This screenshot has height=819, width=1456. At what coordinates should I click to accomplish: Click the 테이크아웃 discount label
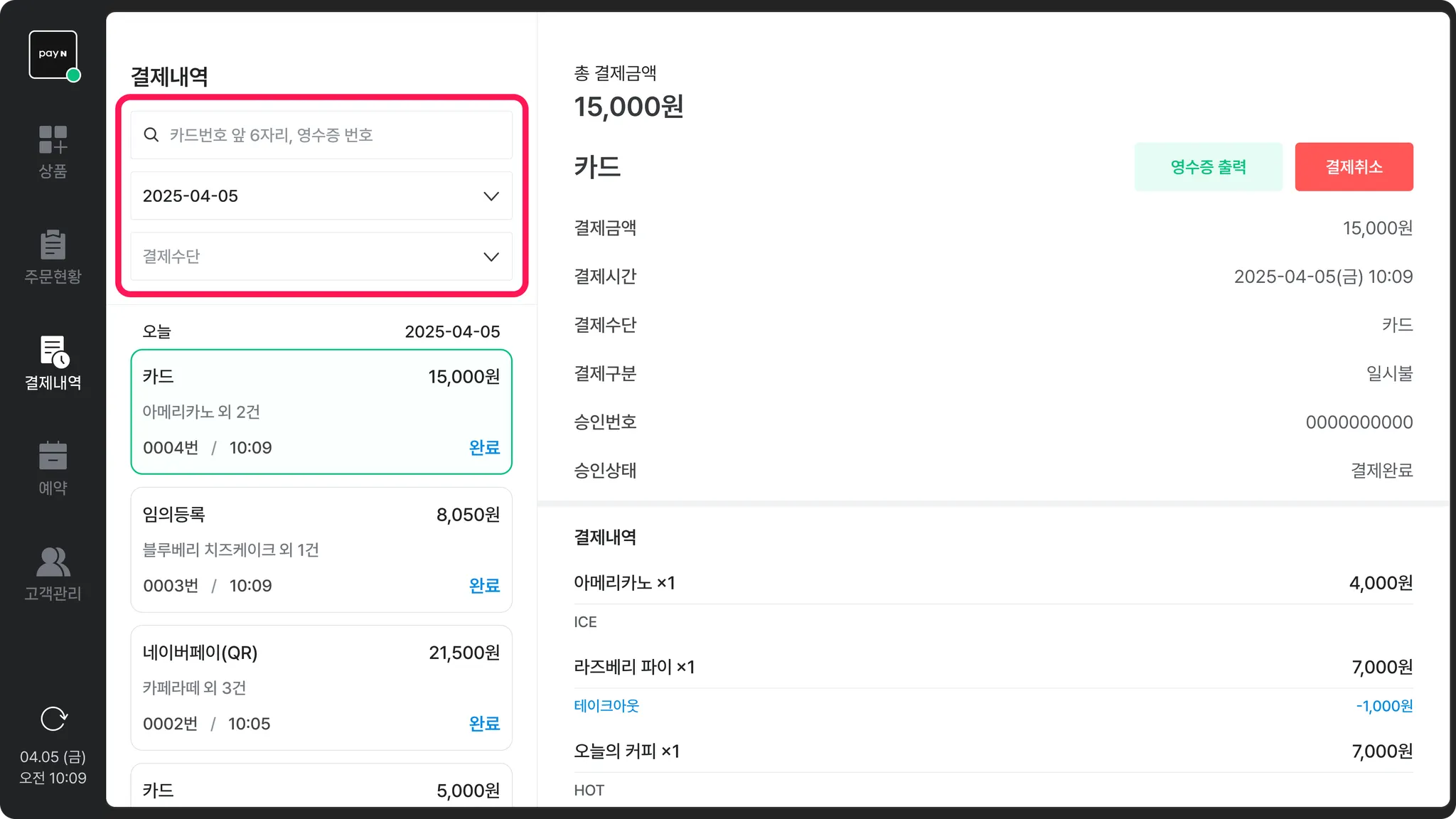pyautogui.click(x=606, y=706)
